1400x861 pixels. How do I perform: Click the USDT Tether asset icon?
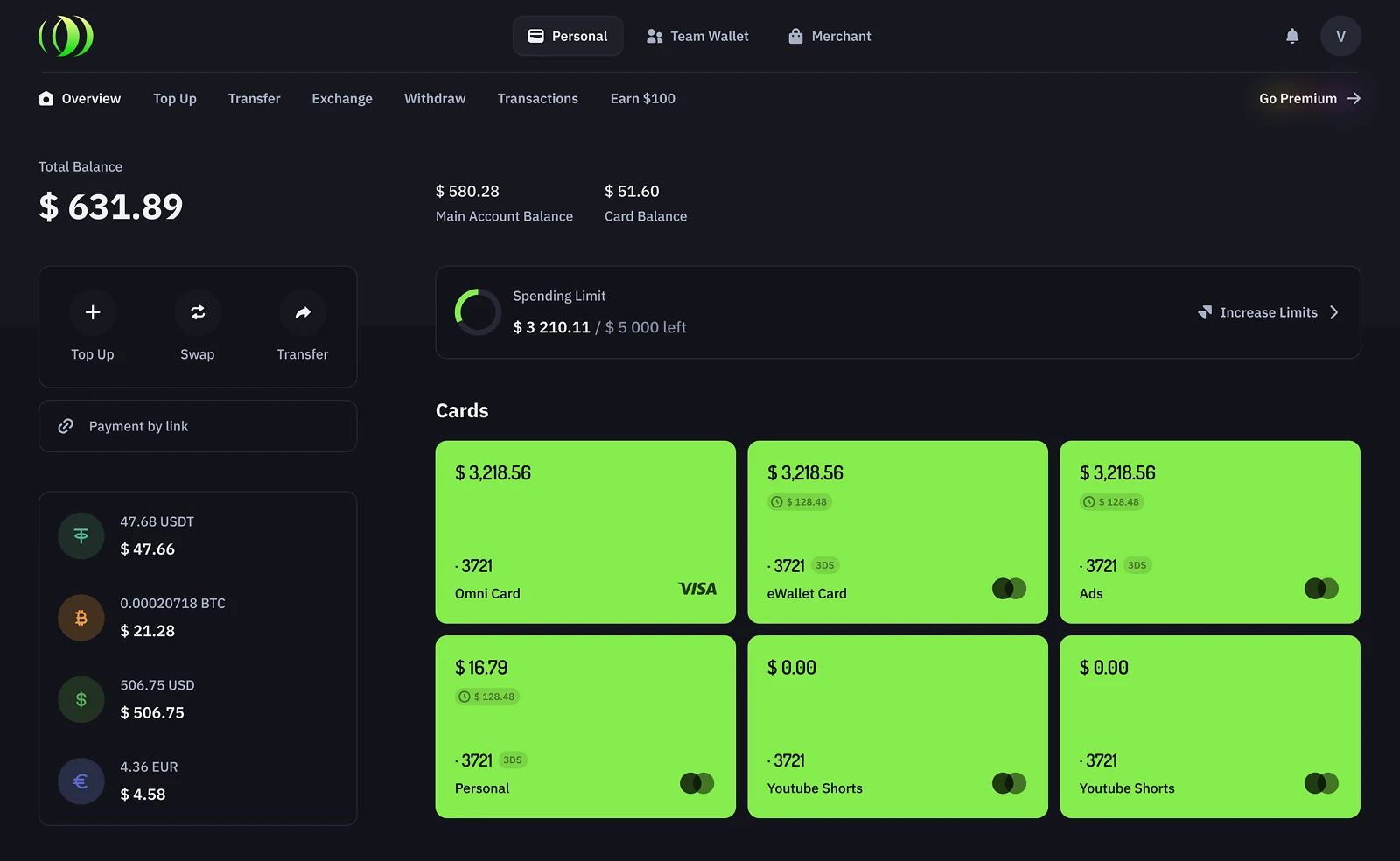pos(81,535)
